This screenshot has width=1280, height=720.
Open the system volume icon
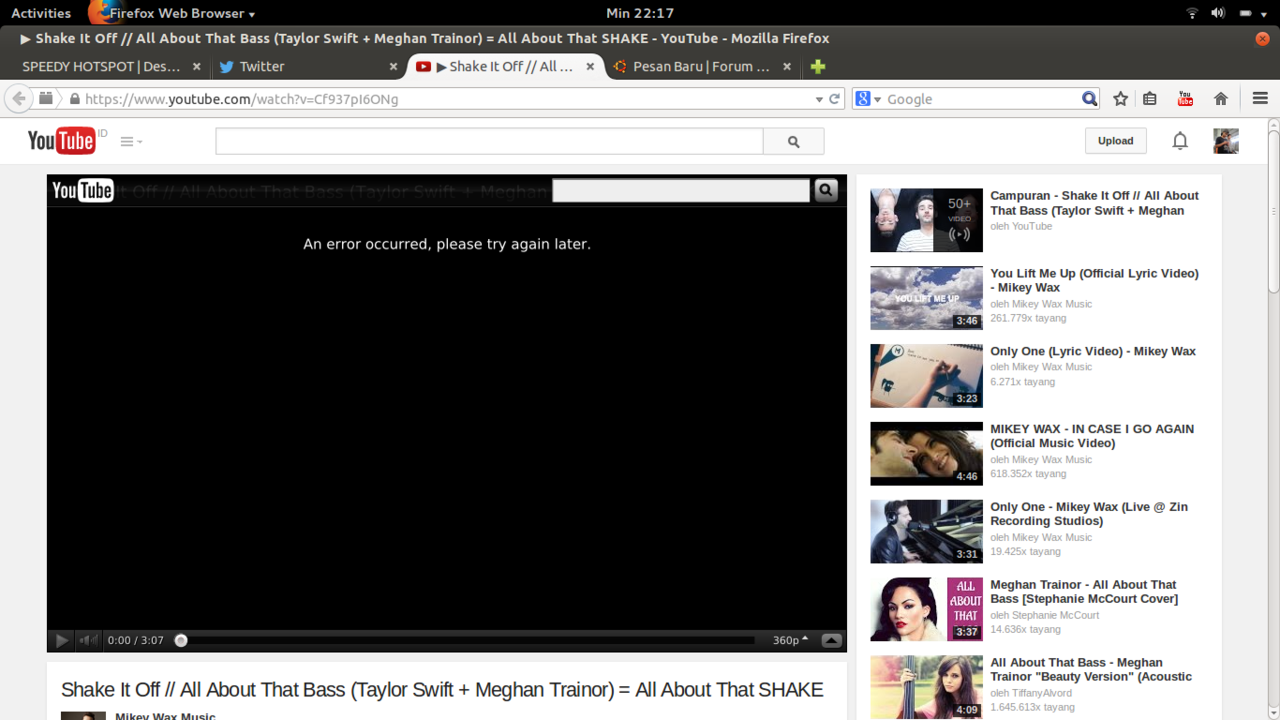click(x=1218, y=13)
